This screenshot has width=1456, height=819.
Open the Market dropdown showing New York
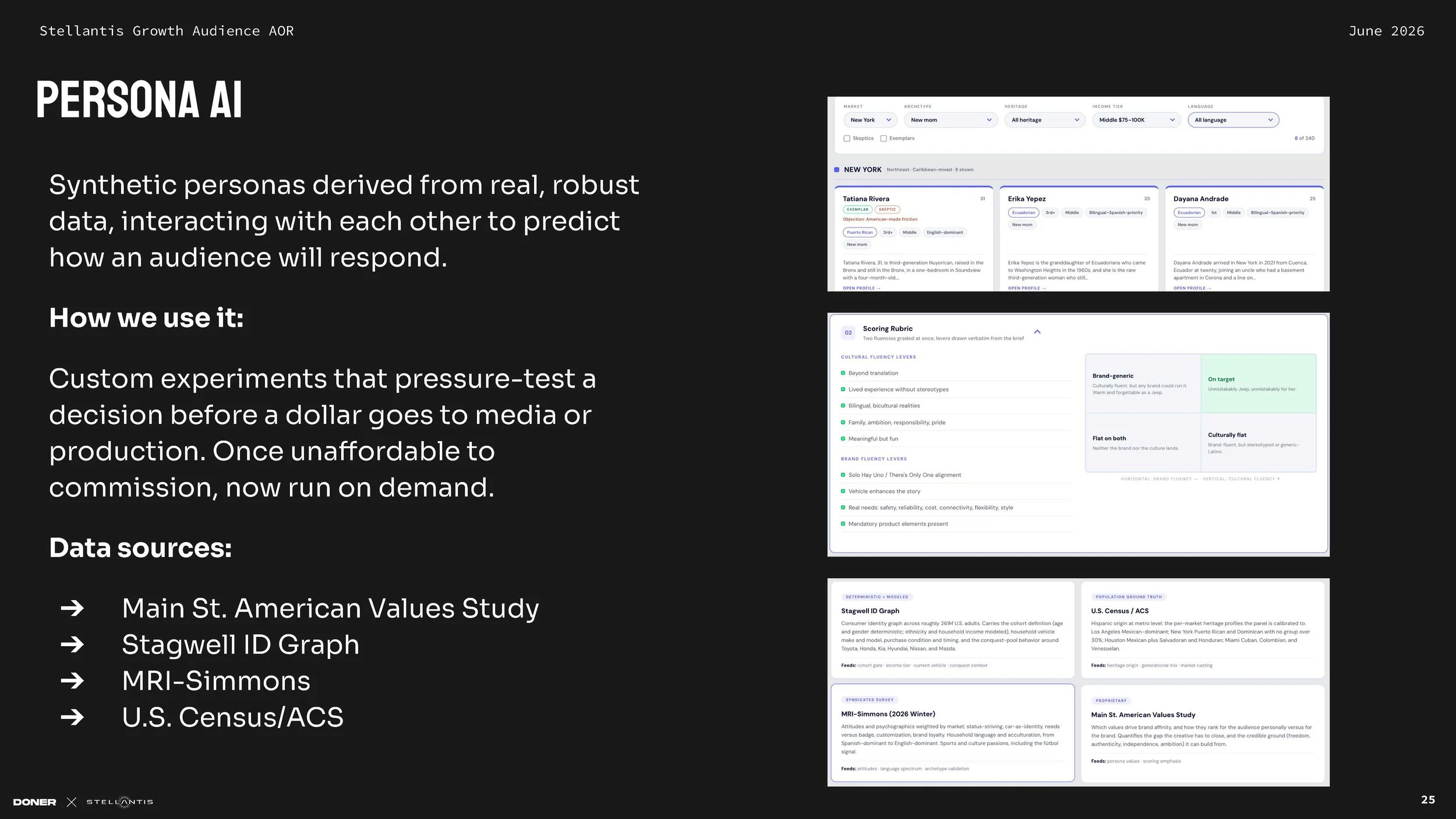pos(870,120)
